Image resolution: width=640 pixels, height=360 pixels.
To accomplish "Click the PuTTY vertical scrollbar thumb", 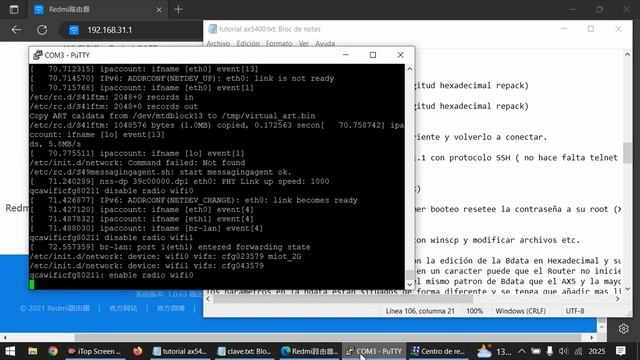I will point(410,274).
